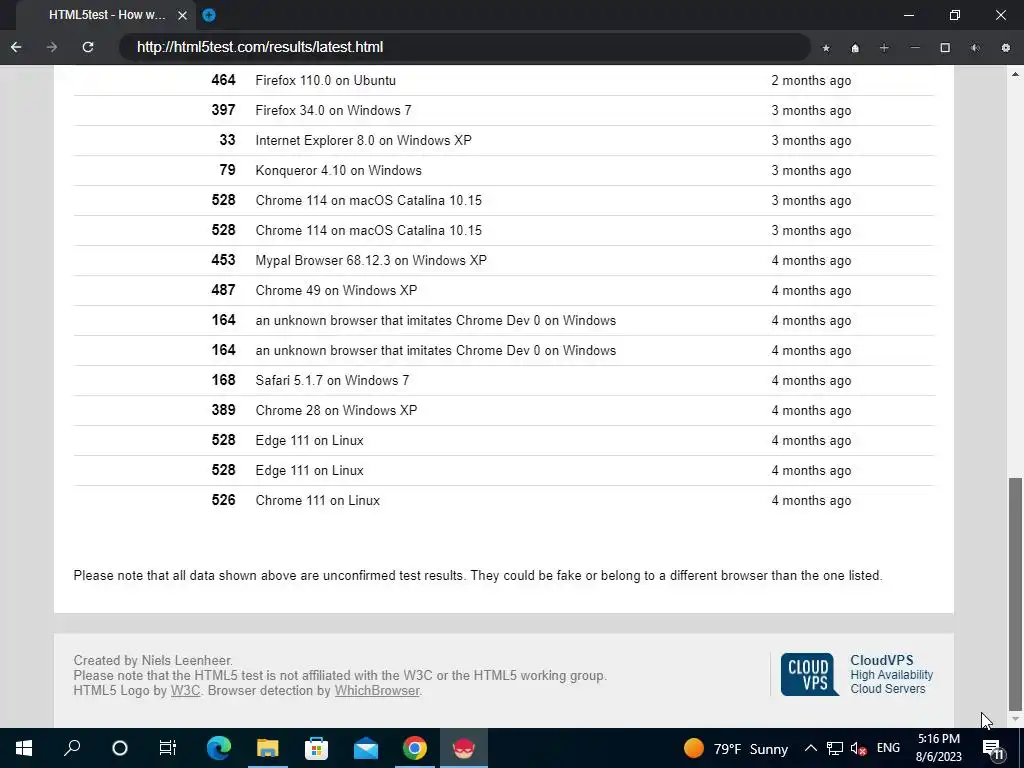This screenshot has height=768, width=1024.
Task: Click row Mypal Browser 68.12.3 on Windows XP
Action: click(x=504, y=261)
